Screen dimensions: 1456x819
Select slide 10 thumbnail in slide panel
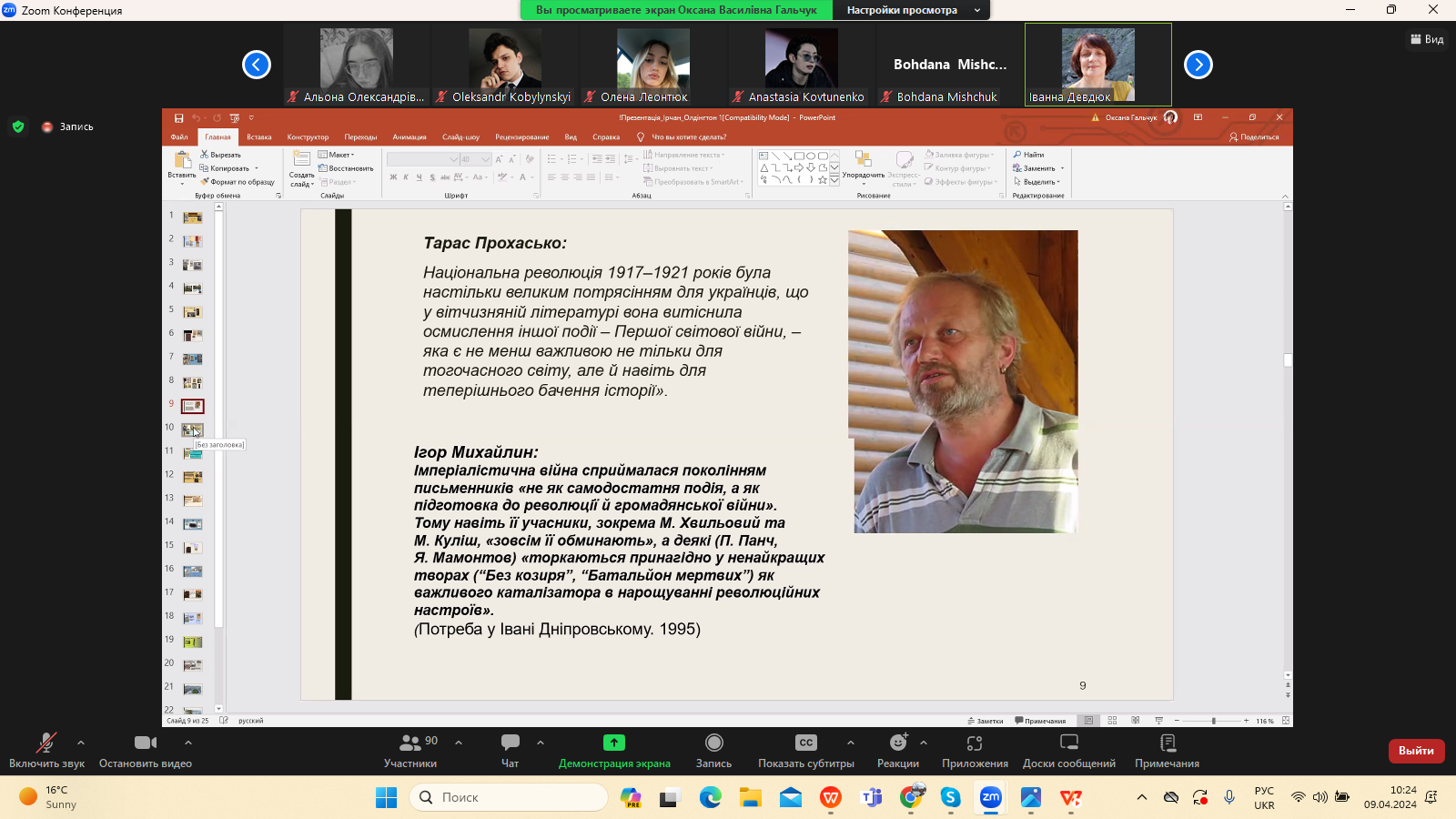tap(192, 430)
